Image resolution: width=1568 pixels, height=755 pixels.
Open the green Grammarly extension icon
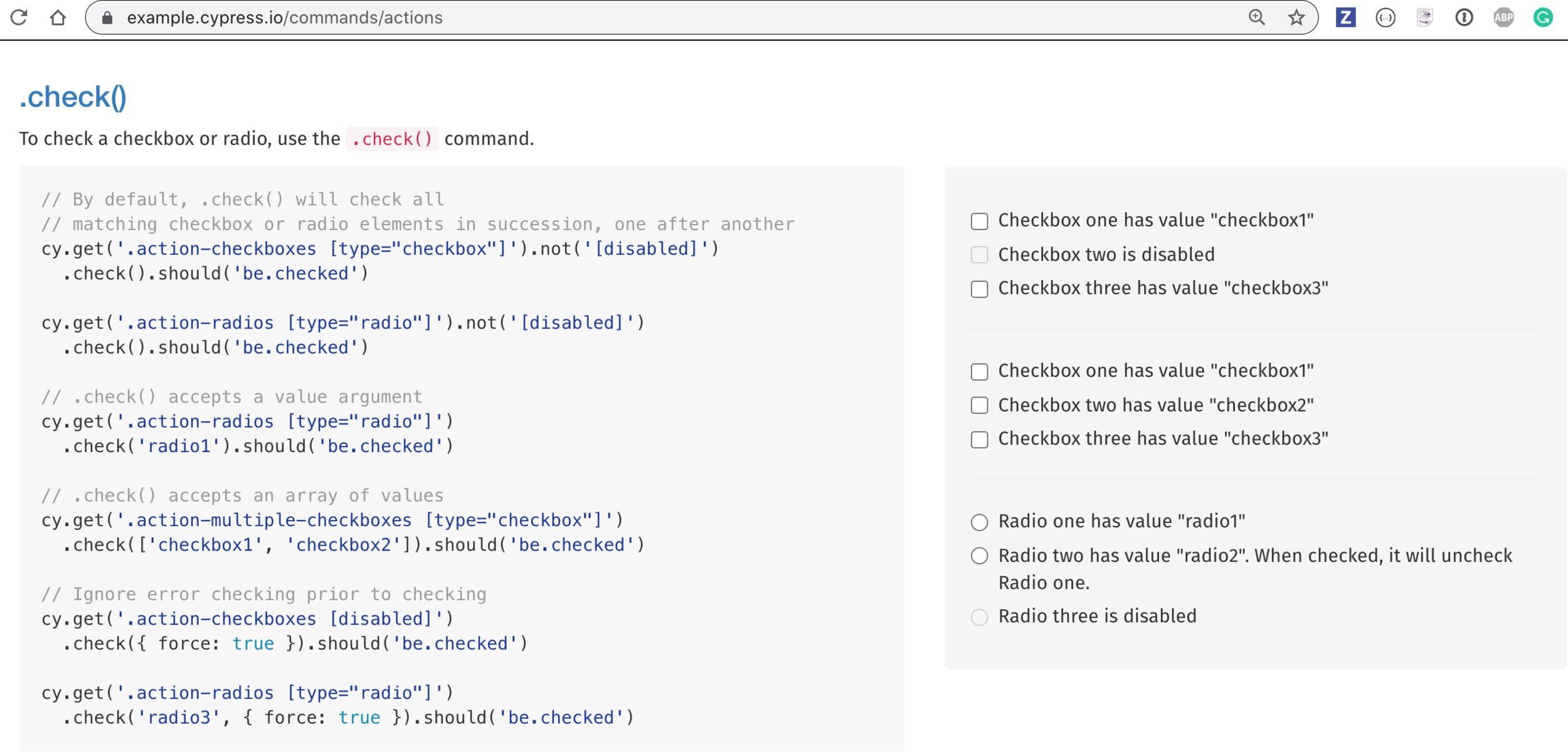pyautogui.click(x=1543, y=18)
